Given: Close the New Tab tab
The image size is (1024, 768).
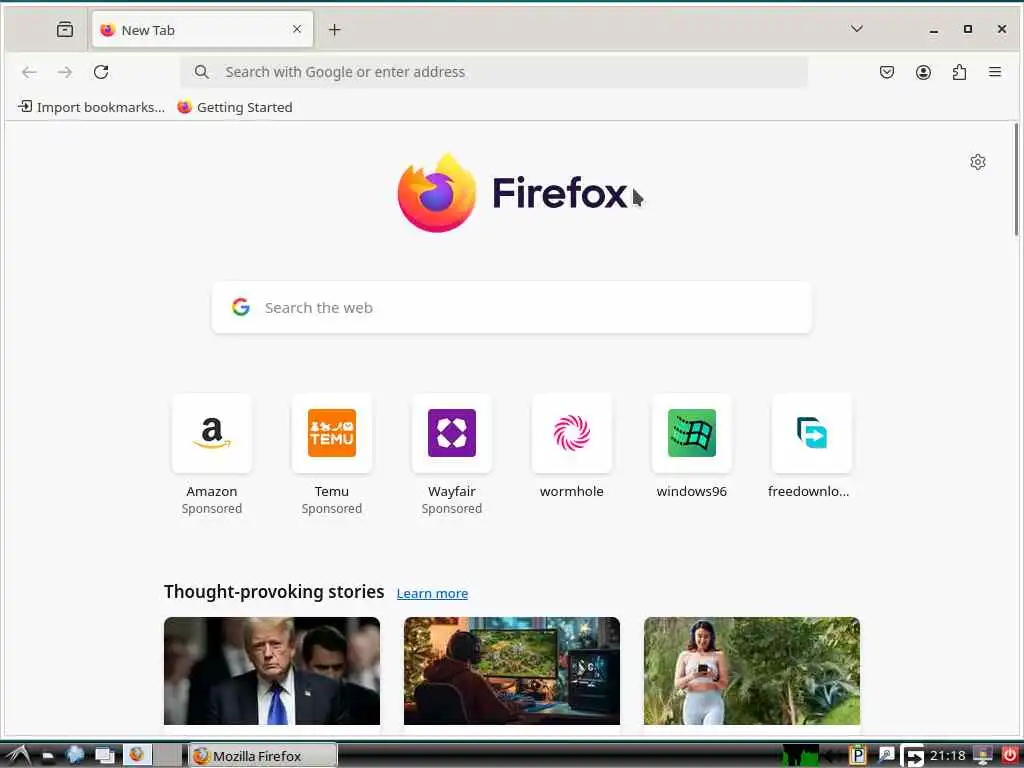Looking at the screenshot, I should (x=297, y=29).
